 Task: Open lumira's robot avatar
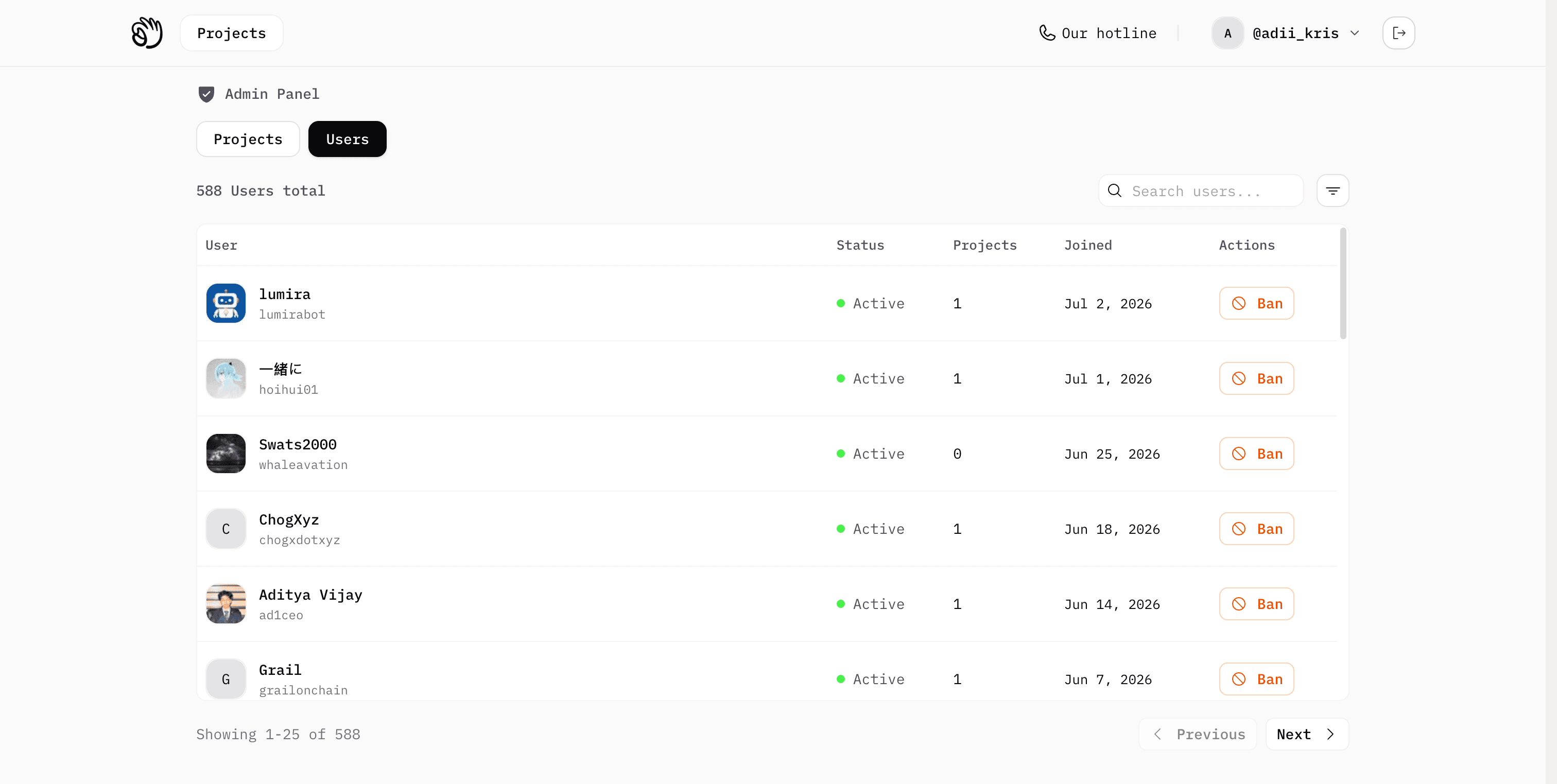click(x=226, y=303)
